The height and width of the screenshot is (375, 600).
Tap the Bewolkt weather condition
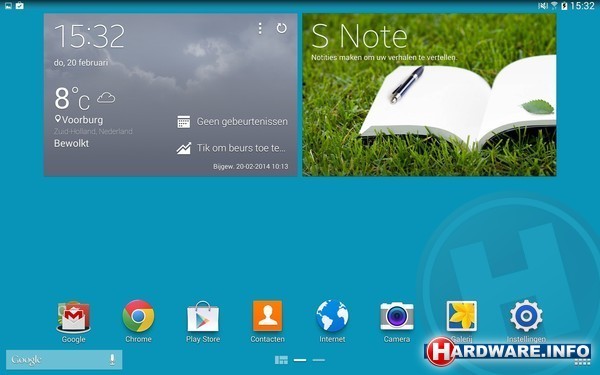tap(71, 143)
